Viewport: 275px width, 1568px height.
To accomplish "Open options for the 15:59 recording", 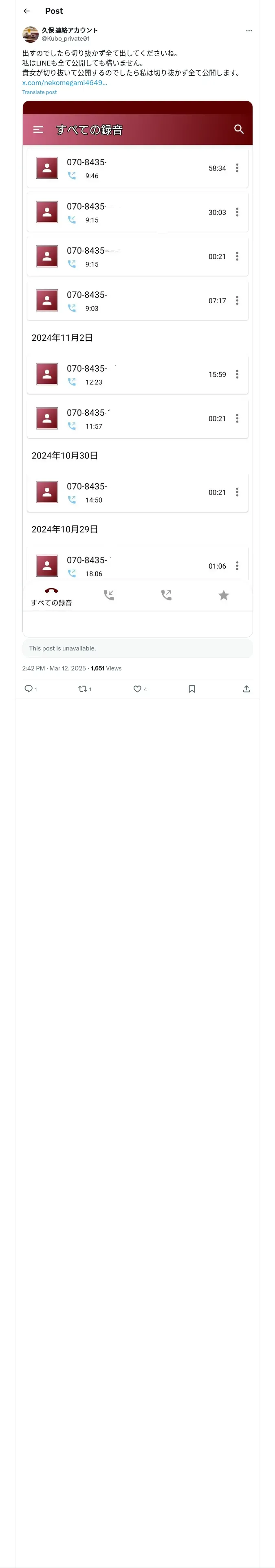I will pos(237,374).
